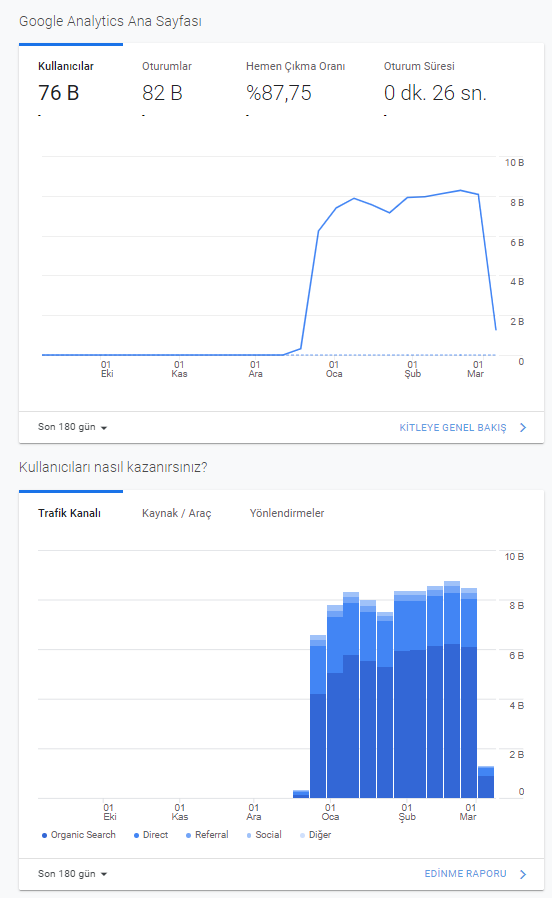552x898 pixels.
Task: Click the chevron next to KİTLEYE GENEL BAKIŞ
Action: (x=523, y=428)
